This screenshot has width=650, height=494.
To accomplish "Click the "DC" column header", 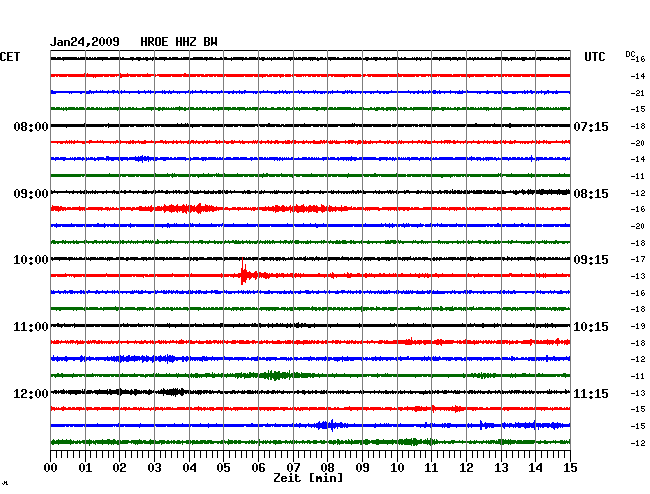I will click(x=630, y=54).
